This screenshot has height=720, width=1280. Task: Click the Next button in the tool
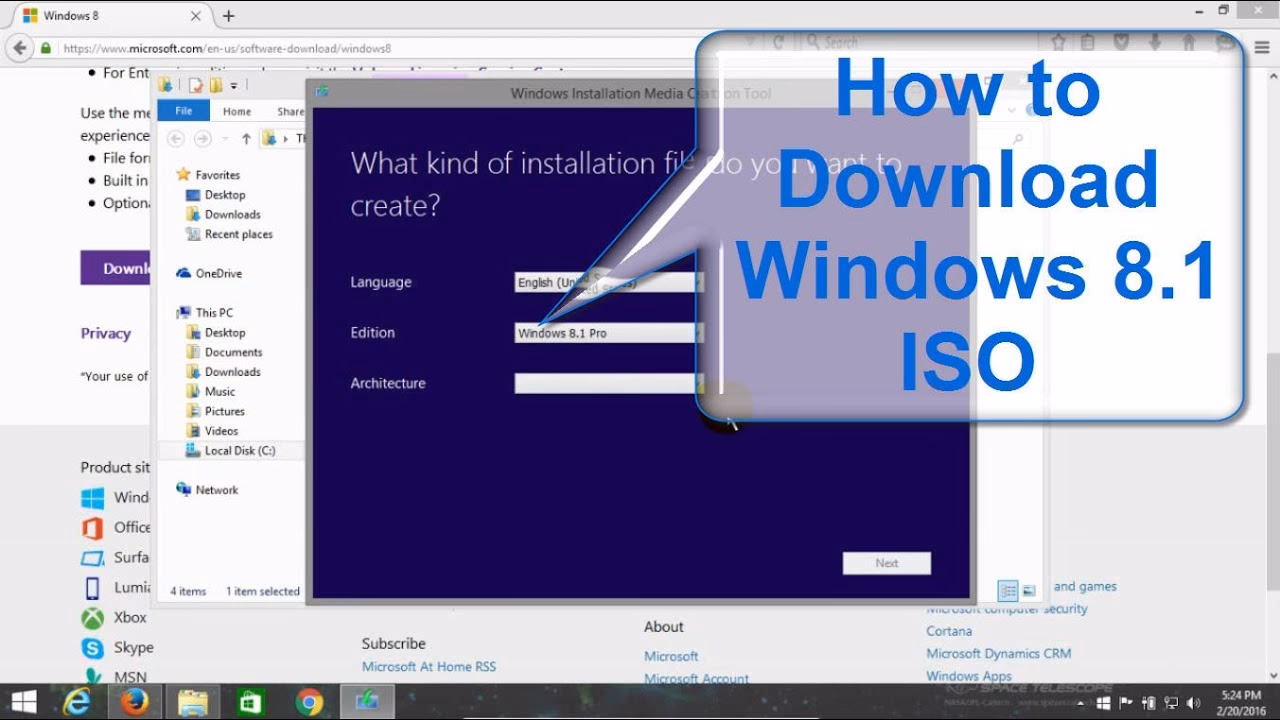[x=885, y=563]
